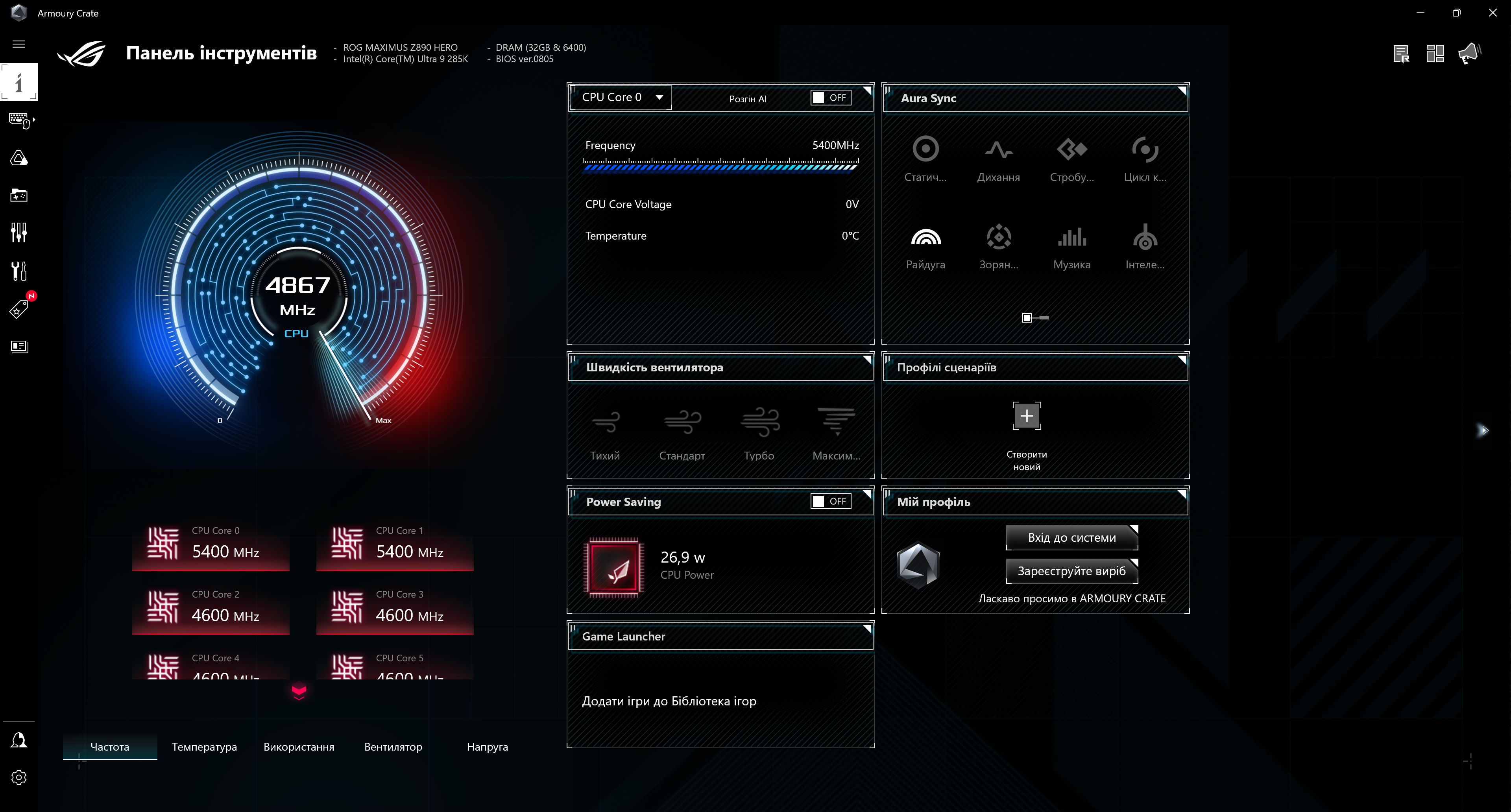Screen dimensions: 1511x812
Task: Switch to the Температура tab
Action: click(x=203, y=747)
